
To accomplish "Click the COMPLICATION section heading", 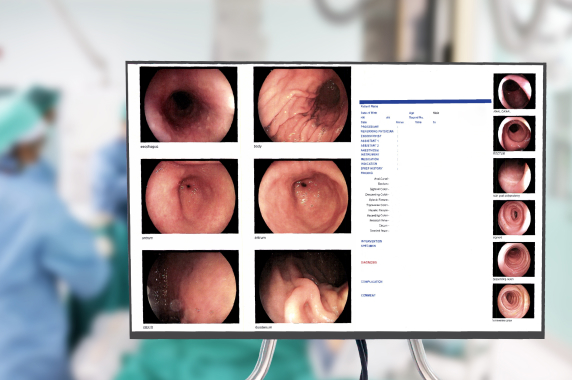I will point(371,282).
